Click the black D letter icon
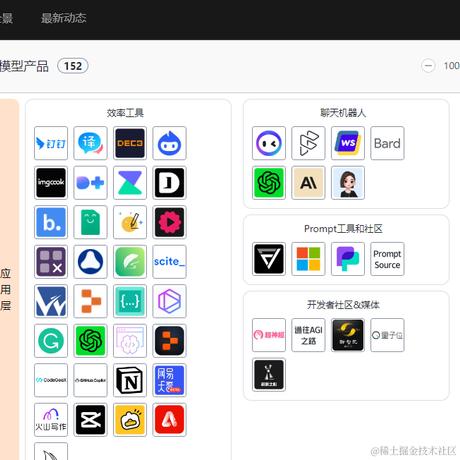This screenshot has width=460, height=460. [x=169, y=183]
